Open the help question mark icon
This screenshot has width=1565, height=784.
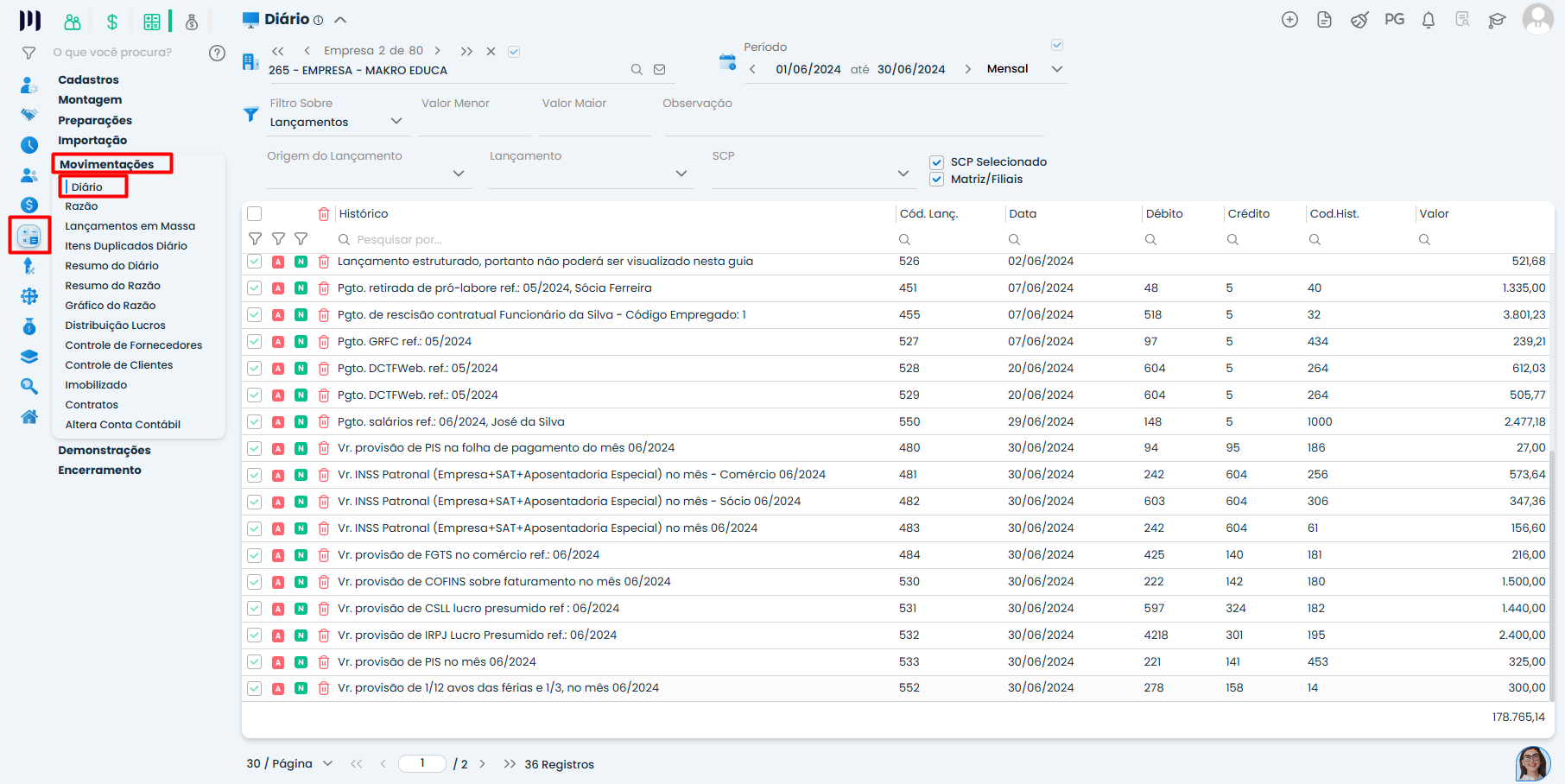pos(217,53)
